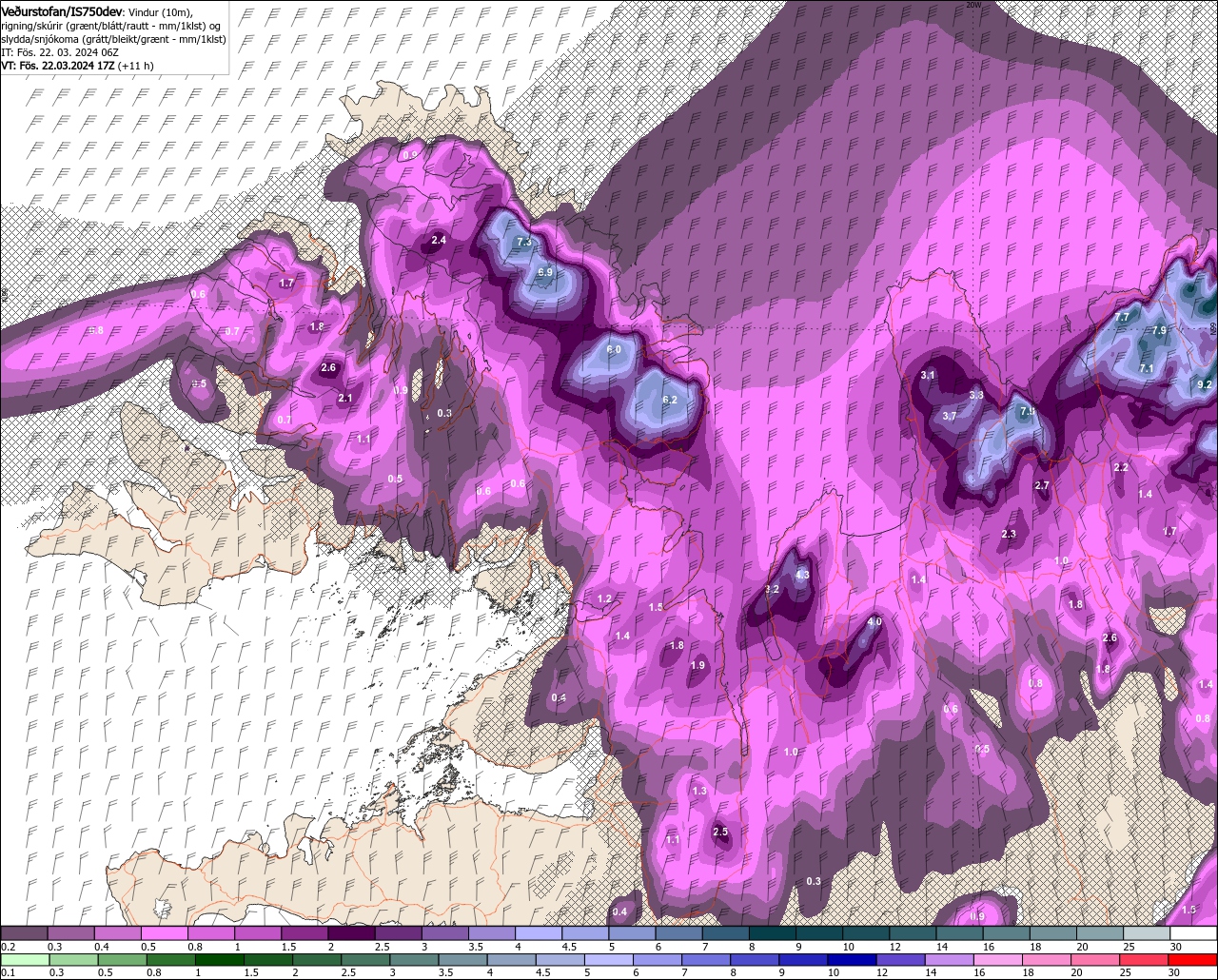Click the IT: Fös. 22. 03. 2024 06Z line

point(58,52)
